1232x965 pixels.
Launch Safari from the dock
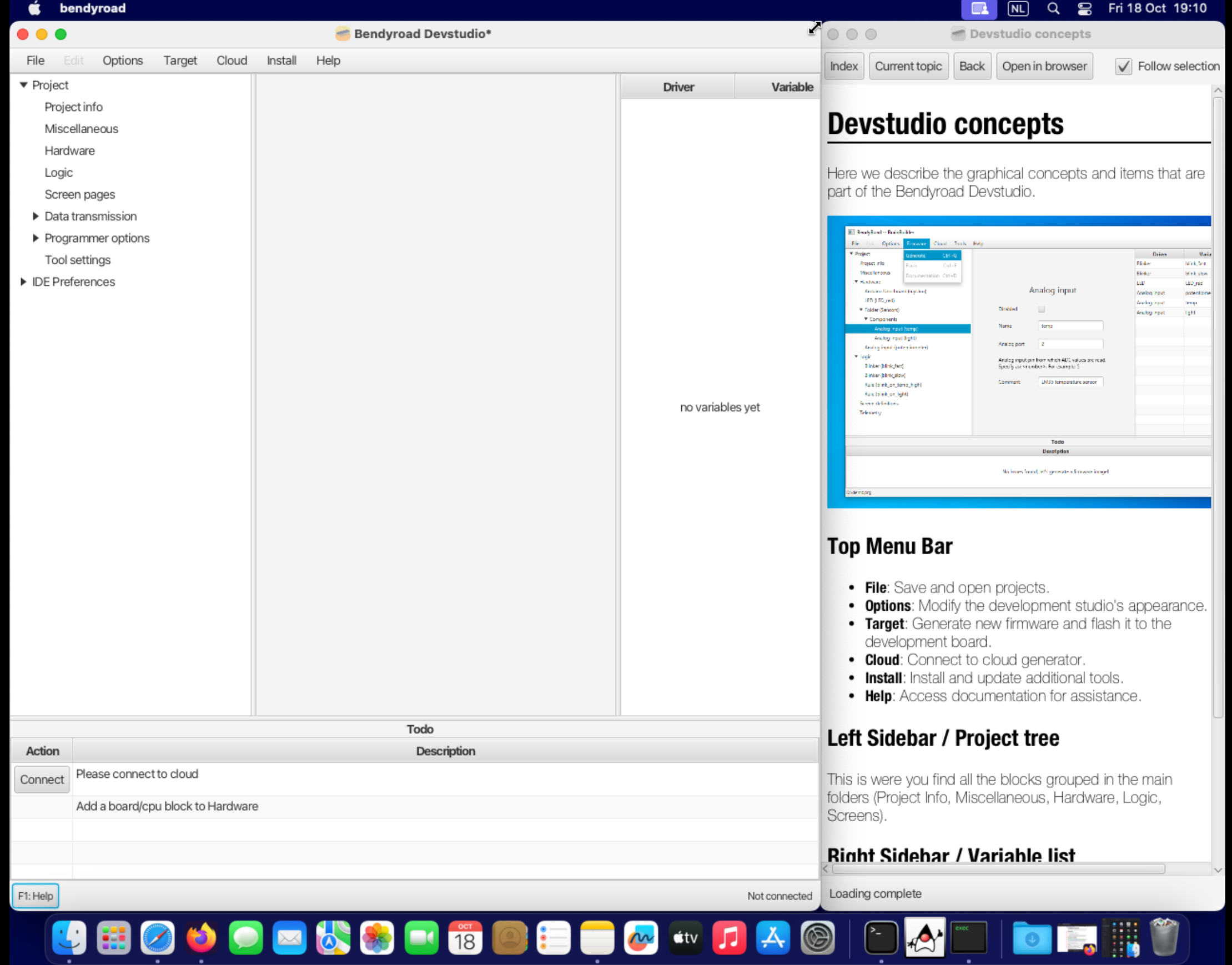[158, 938]
